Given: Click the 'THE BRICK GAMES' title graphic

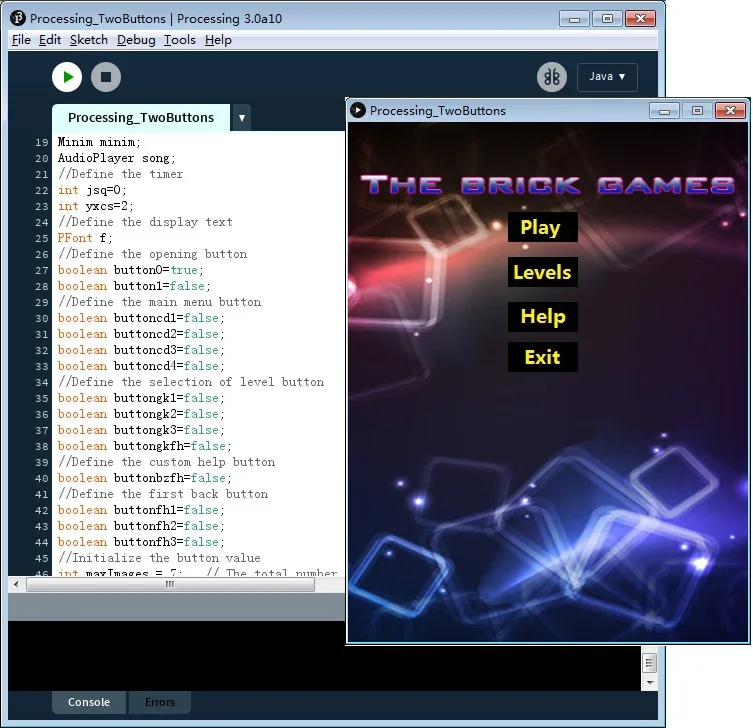Looking at the screenshot, I should (x=547, y=185).
